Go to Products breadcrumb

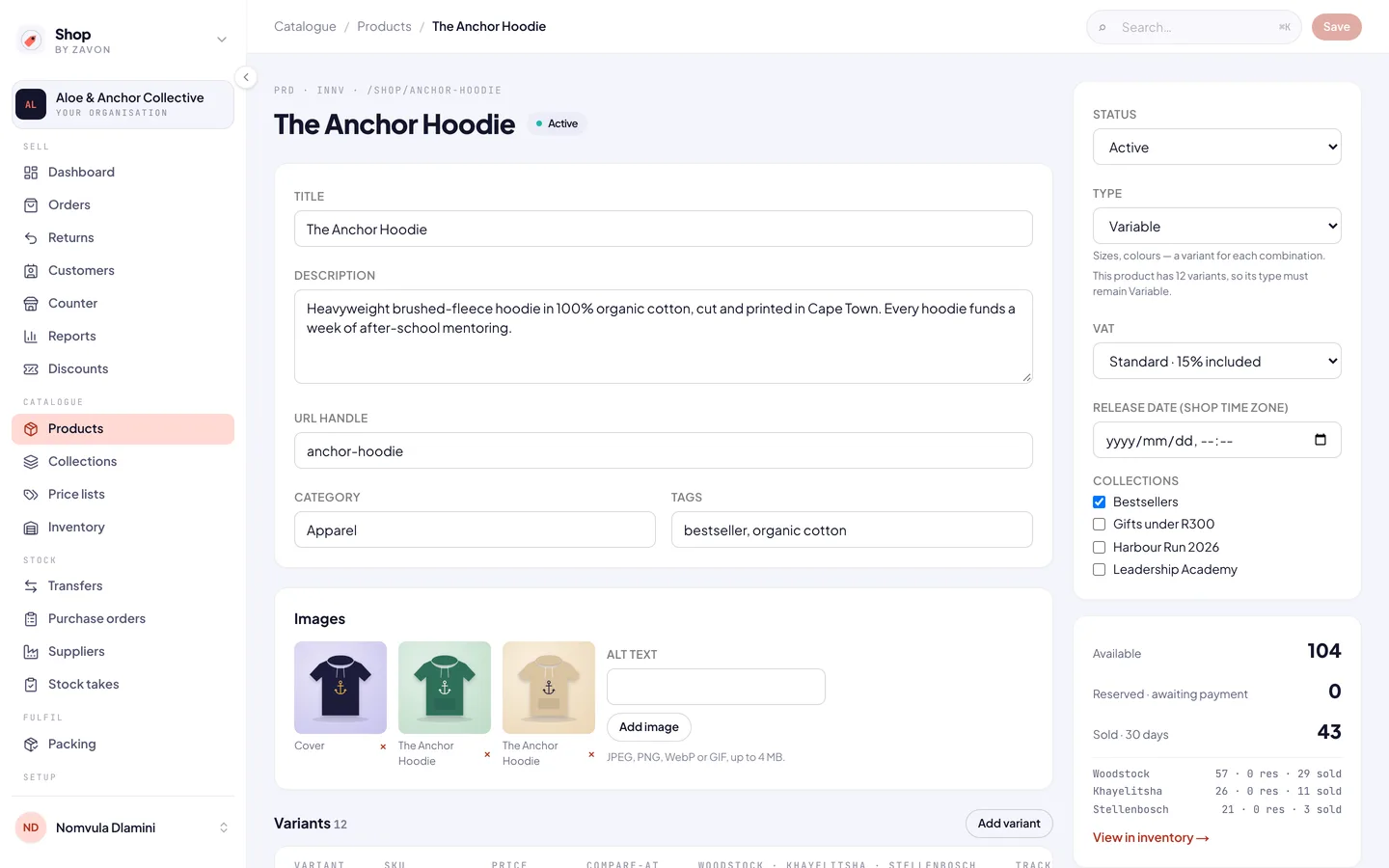pyautogui.click(x=384, y=27)
